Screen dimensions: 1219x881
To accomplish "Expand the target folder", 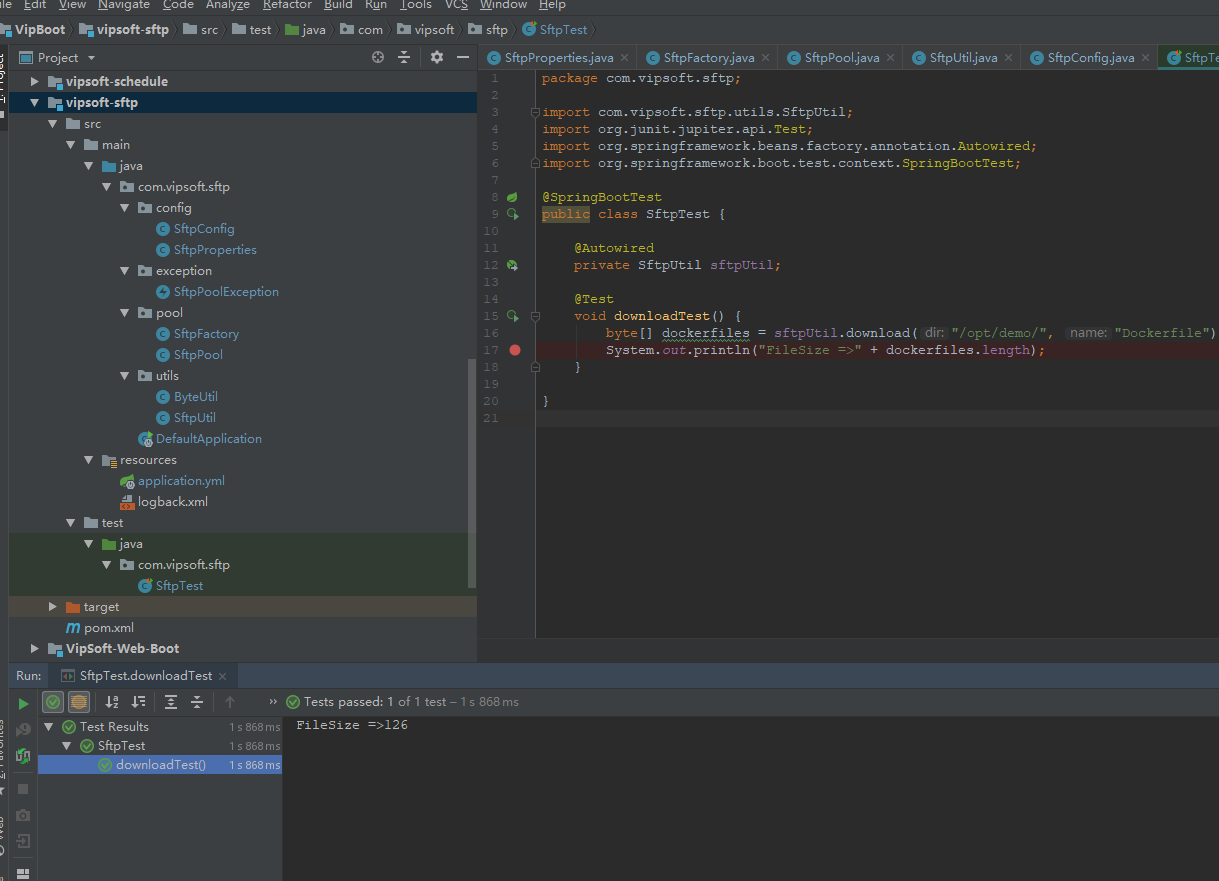I will pyautogui.click(x=53, y=607).
